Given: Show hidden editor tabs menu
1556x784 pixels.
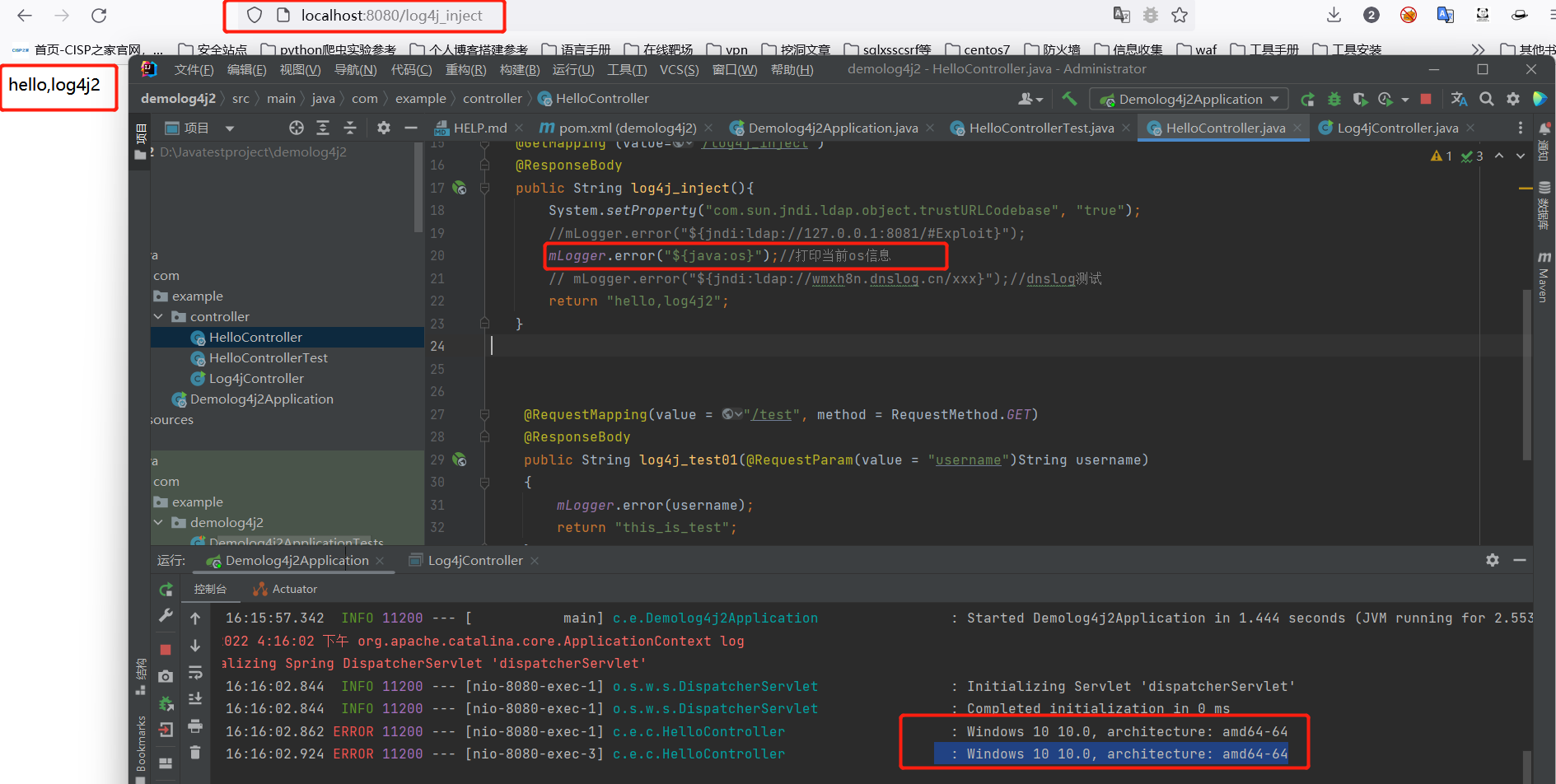Looking at the screenshot, I should coord(1521,128).
